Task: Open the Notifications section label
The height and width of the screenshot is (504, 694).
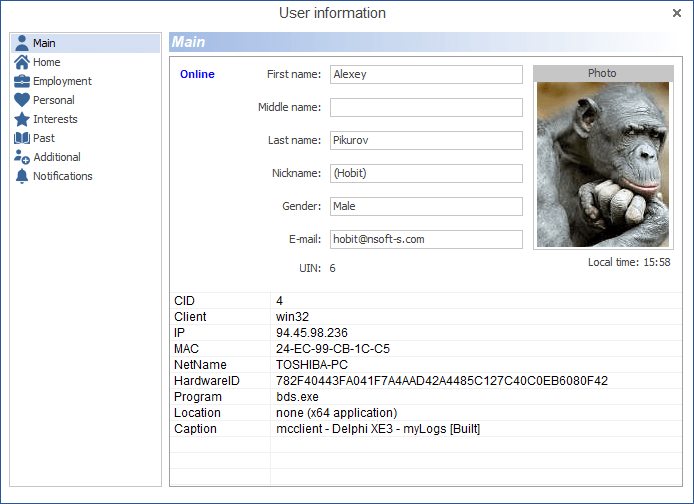Action: coord(63,176)
